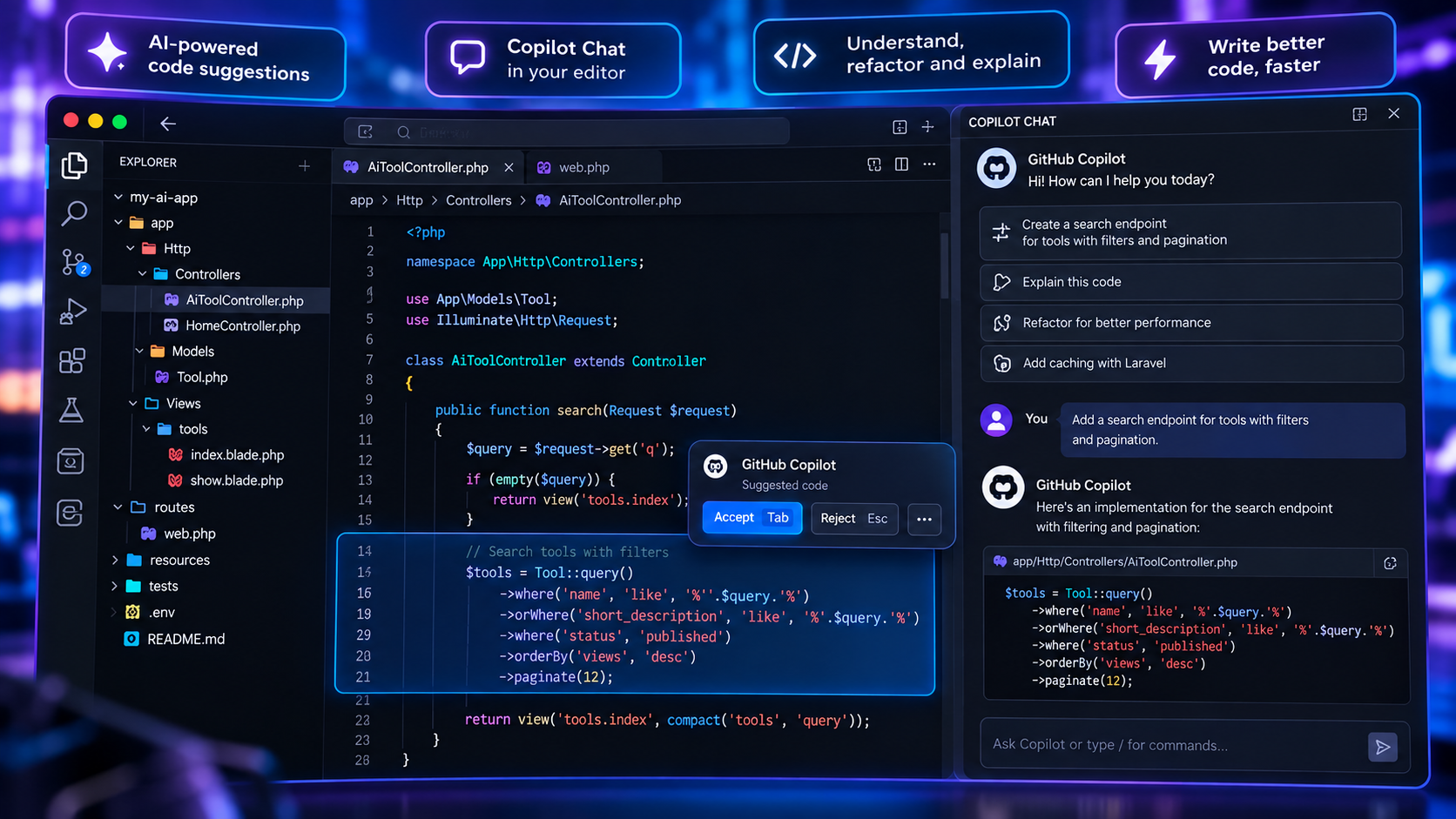Collapse the my-ai-app root folder
This screenshot has height=819, width=1456.
(x=118, y=198)
